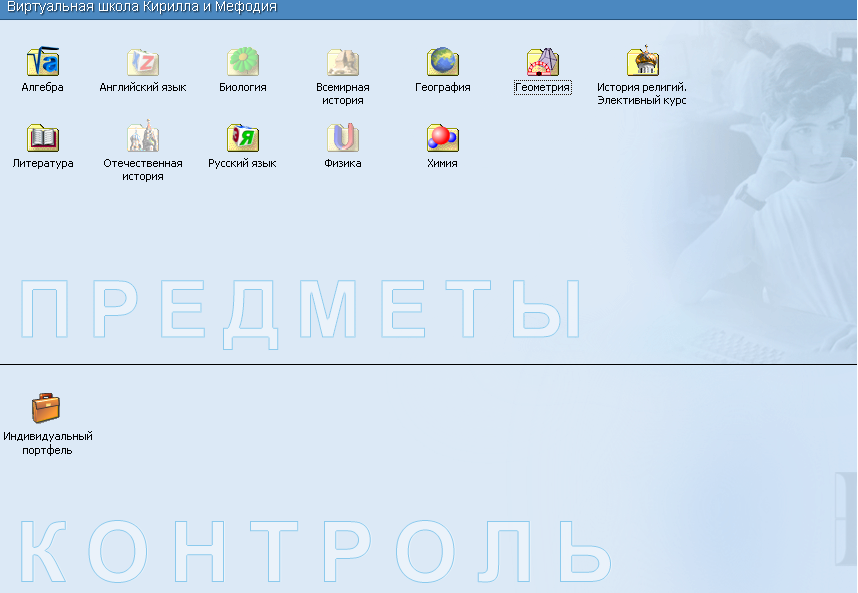Click the 'Отечественная история' text label
Screen dimensions: 858x593
pyautogui.click(x=143, y=170)
